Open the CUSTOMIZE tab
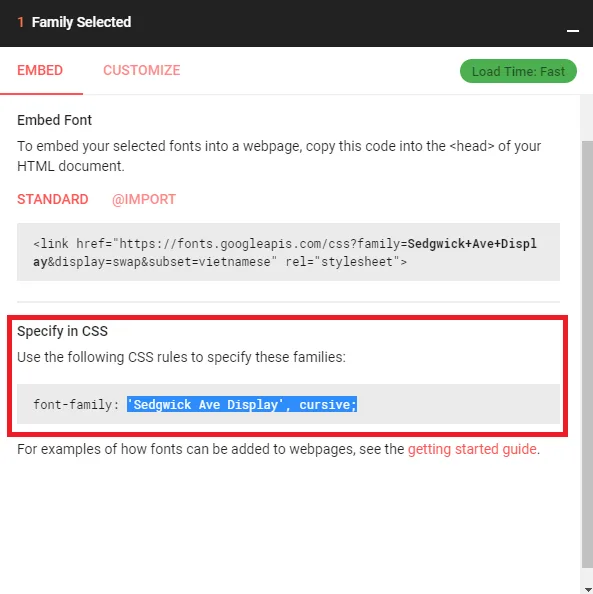Image resolution: width=593 pixels, height=594 pixels. pyautogui.click(x=142, y=70)
